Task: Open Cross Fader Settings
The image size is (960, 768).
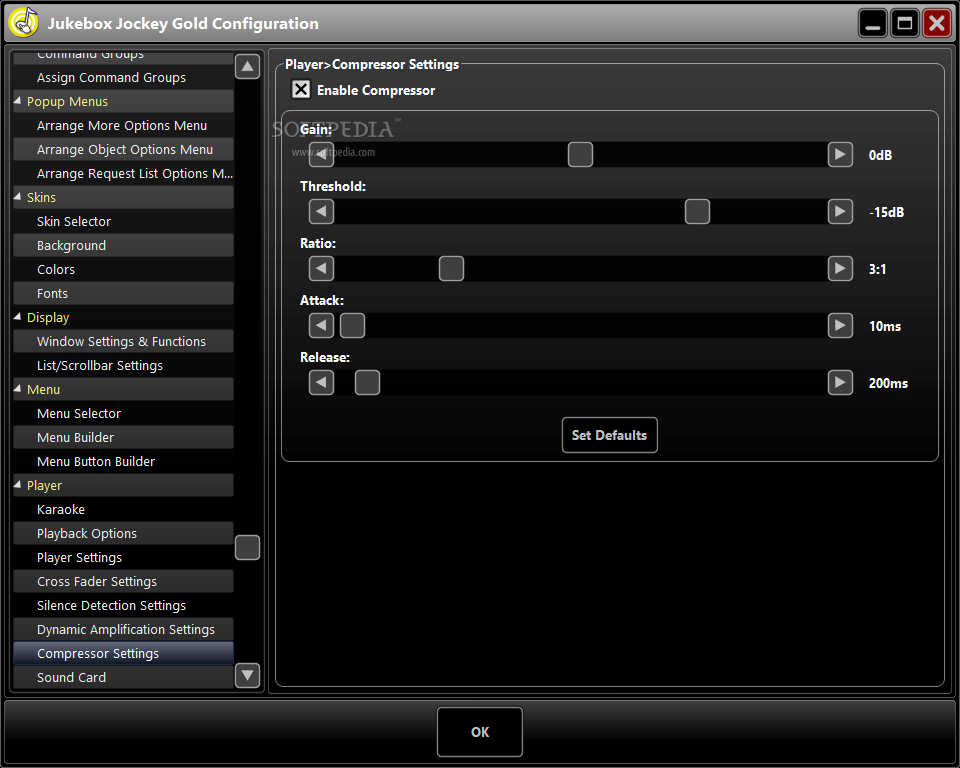Action: pos(123,581)
